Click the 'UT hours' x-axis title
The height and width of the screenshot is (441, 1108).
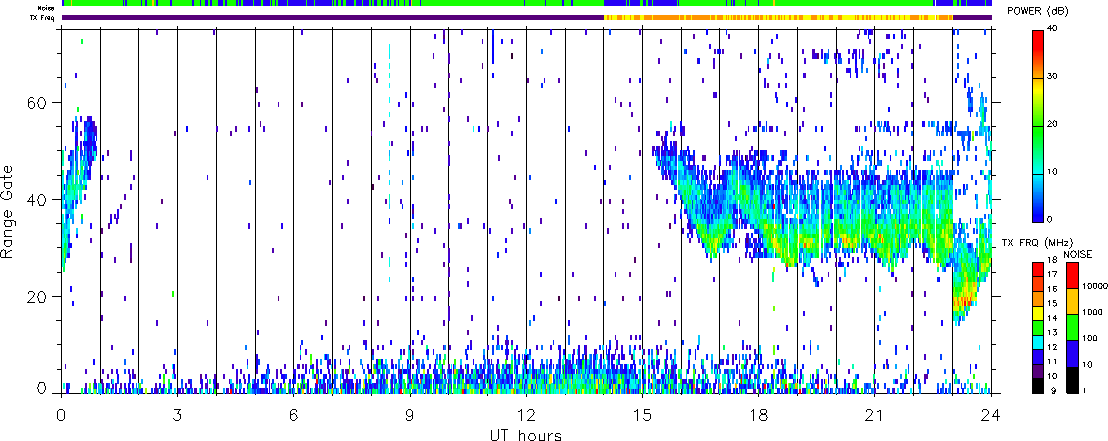tap(526, 435)
